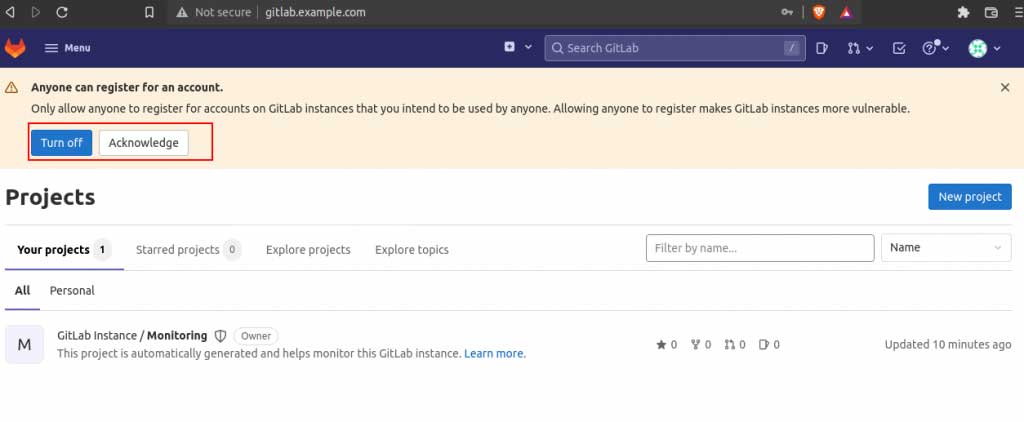Reload the page with refresh icon

[62, 13]
